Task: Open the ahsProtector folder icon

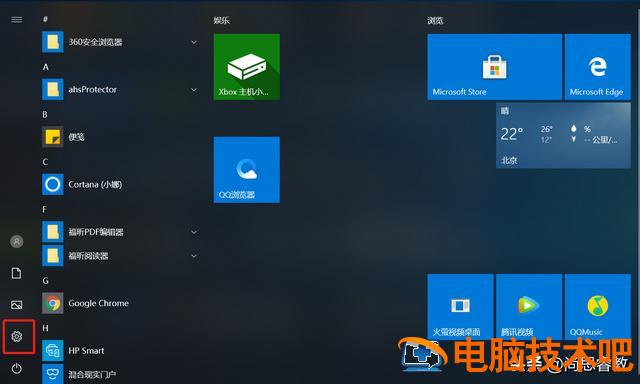Action: pos(53,89)
